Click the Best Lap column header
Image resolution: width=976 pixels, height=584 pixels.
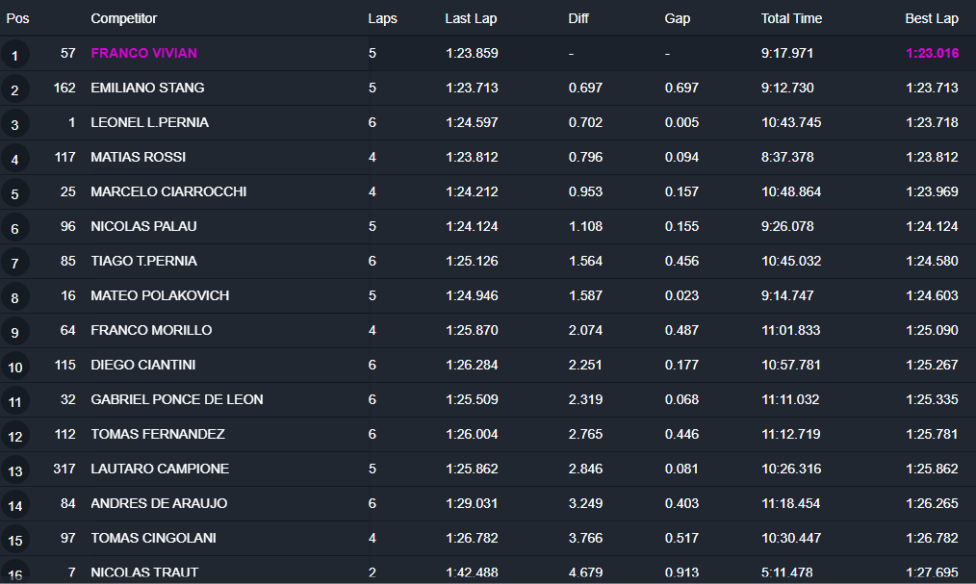click(931, 19)
